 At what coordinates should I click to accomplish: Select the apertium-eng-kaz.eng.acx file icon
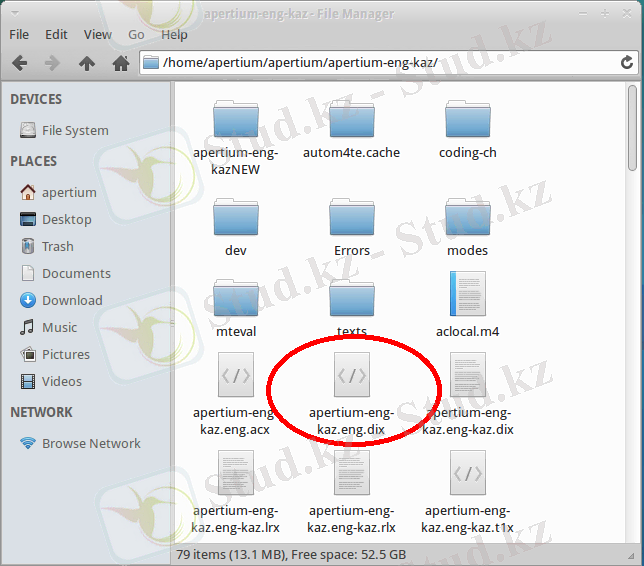point(236,375)
